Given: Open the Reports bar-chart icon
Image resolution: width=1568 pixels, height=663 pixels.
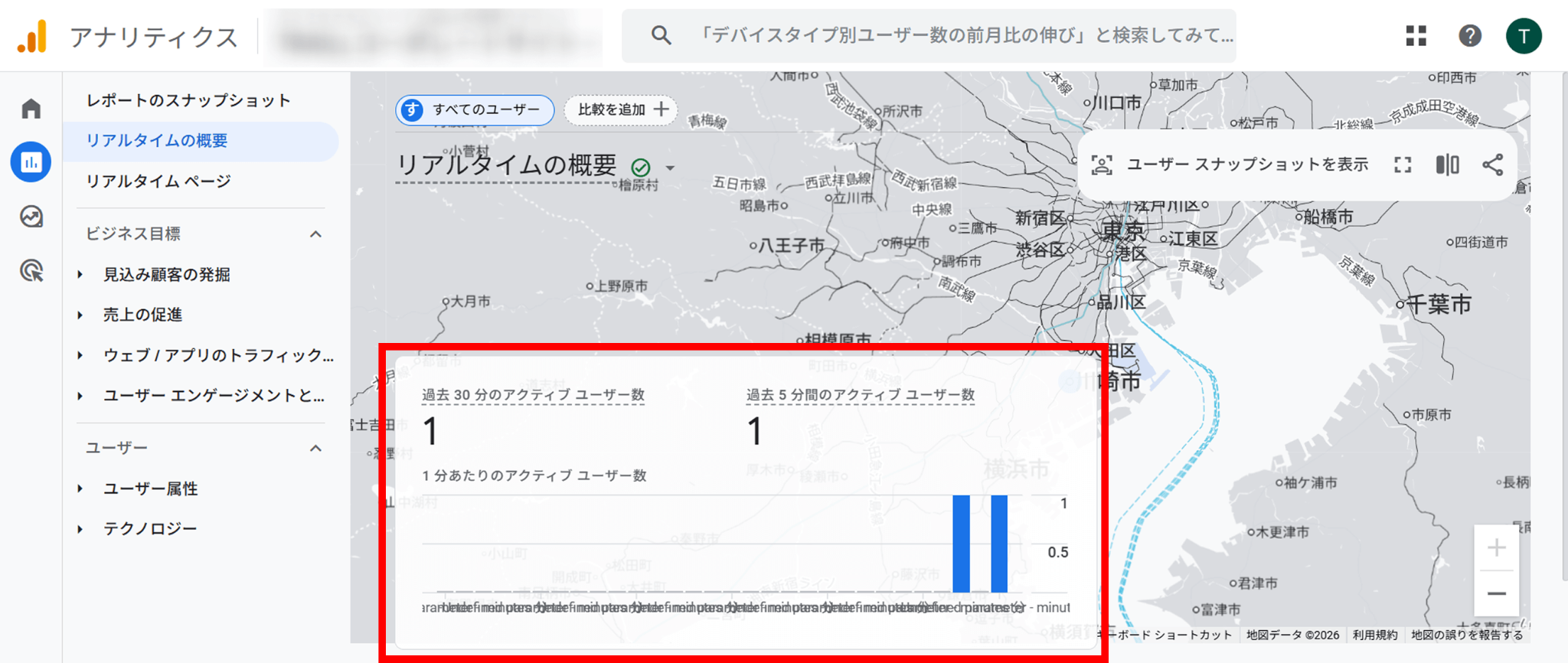Looking at the screenshot, I should (x=31, y=162).
